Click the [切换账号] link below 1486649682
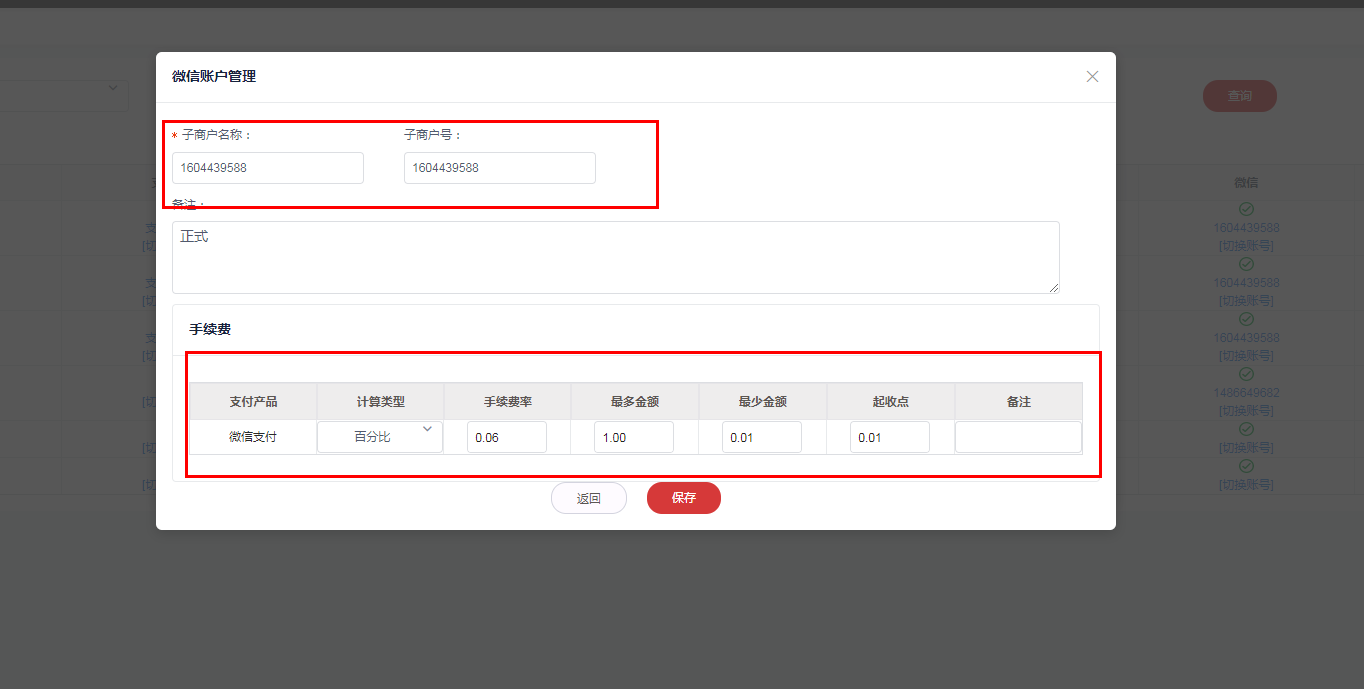1364x689 pixels. [1246, 410]
